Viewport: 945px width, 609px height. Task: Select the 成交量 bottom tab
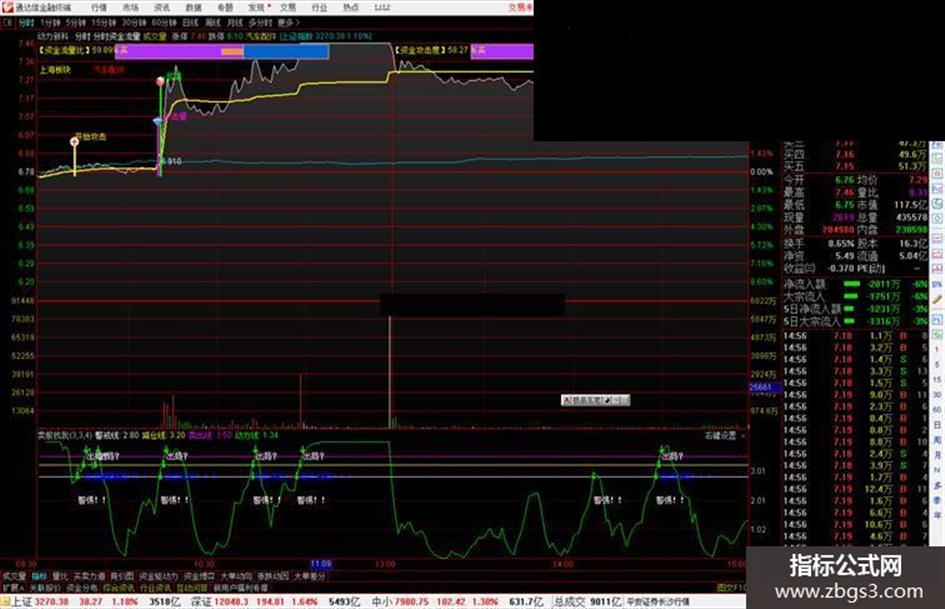(14, 576)
